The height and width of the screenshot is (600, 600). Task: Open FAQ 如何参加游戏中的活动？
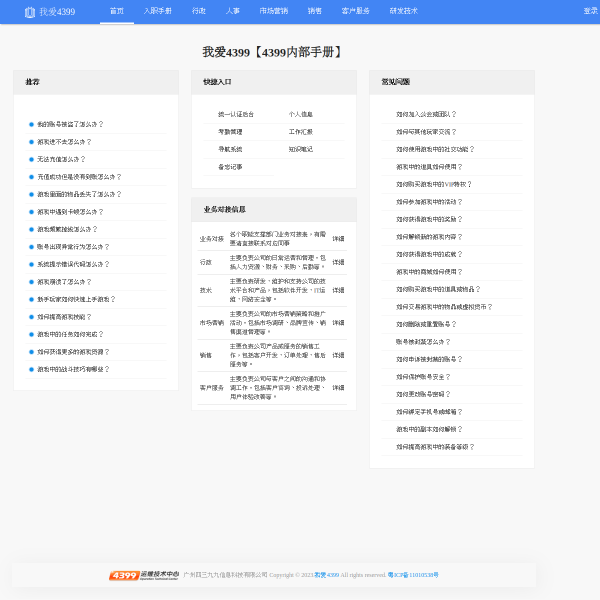429,202
